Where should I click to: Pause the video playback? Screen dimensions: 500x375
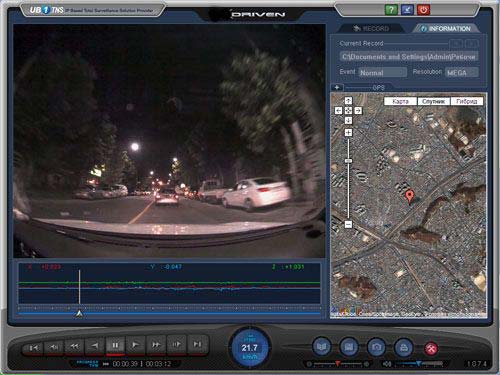[x=115, y=345]
